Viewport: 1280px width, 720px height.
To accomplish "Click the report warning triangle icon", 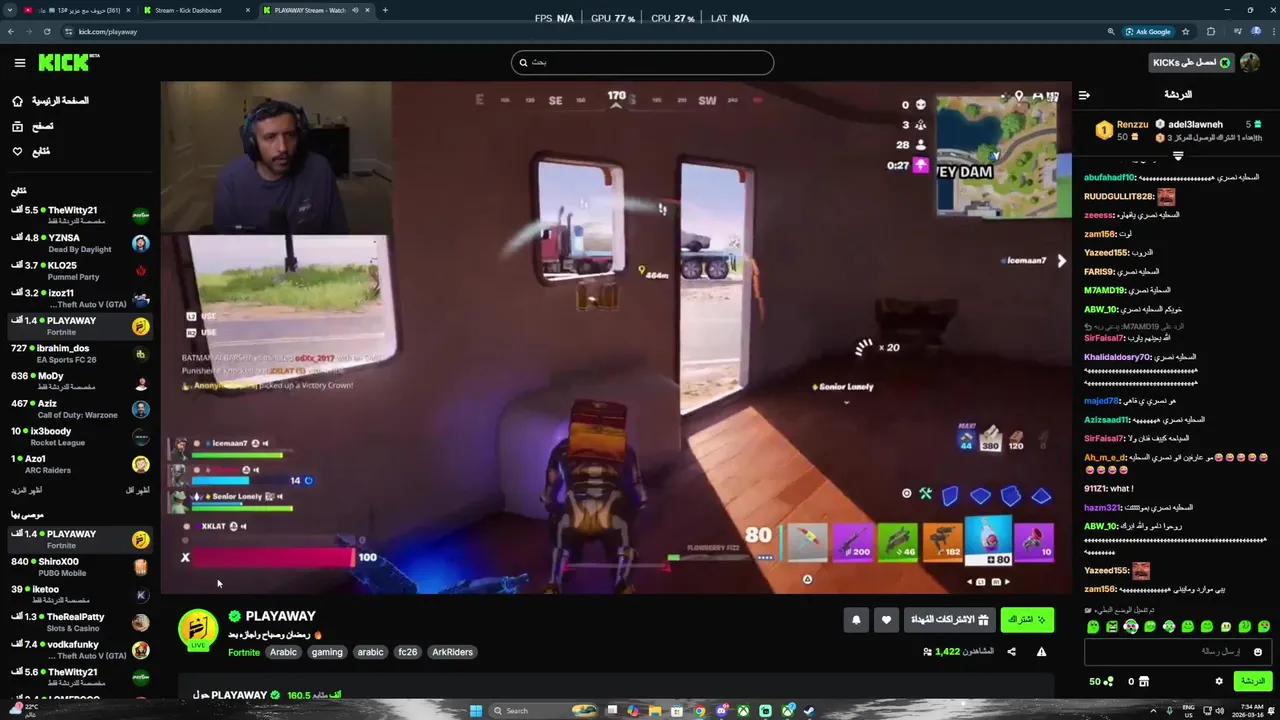I will point(1041,652).
